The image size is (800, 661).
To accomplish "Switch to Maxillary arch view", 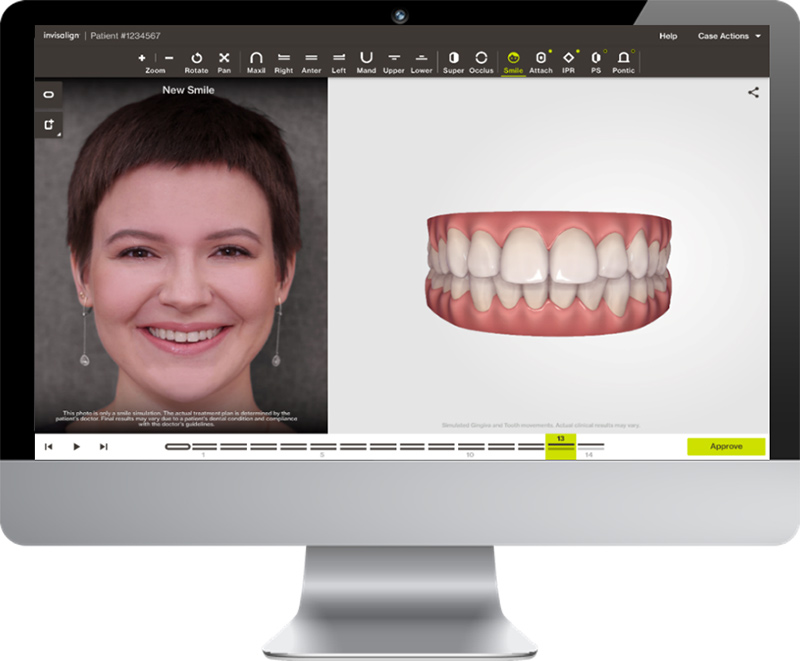I will (256, 59).
